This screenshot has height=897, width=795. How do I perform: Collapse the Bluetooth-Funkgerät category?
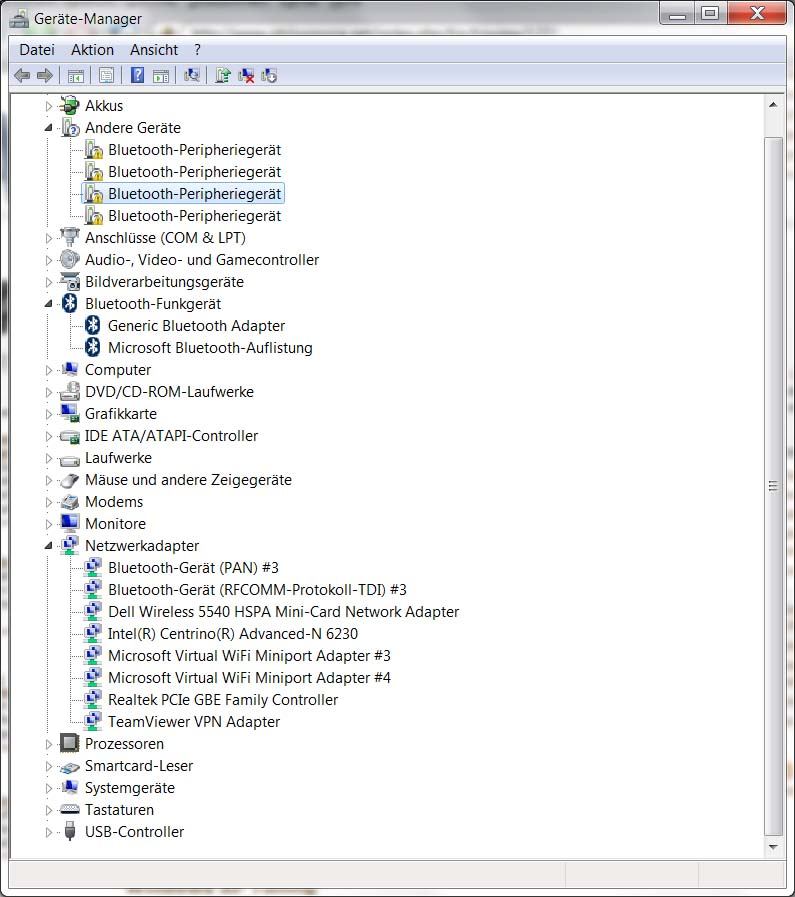click(x=49, y=304)
